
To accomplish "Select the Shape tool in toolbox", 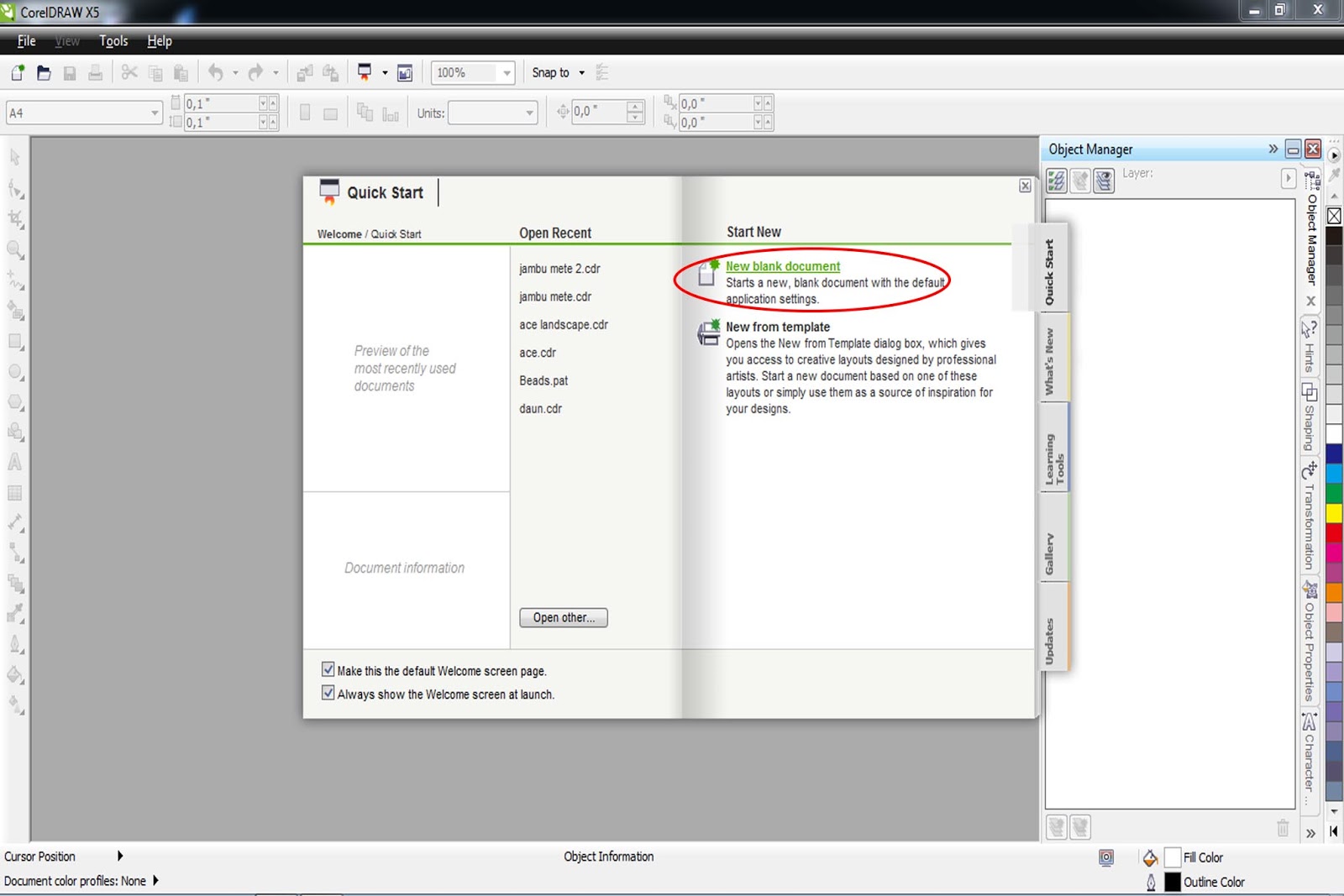I will pyautogui.click(x=15, y=189).
